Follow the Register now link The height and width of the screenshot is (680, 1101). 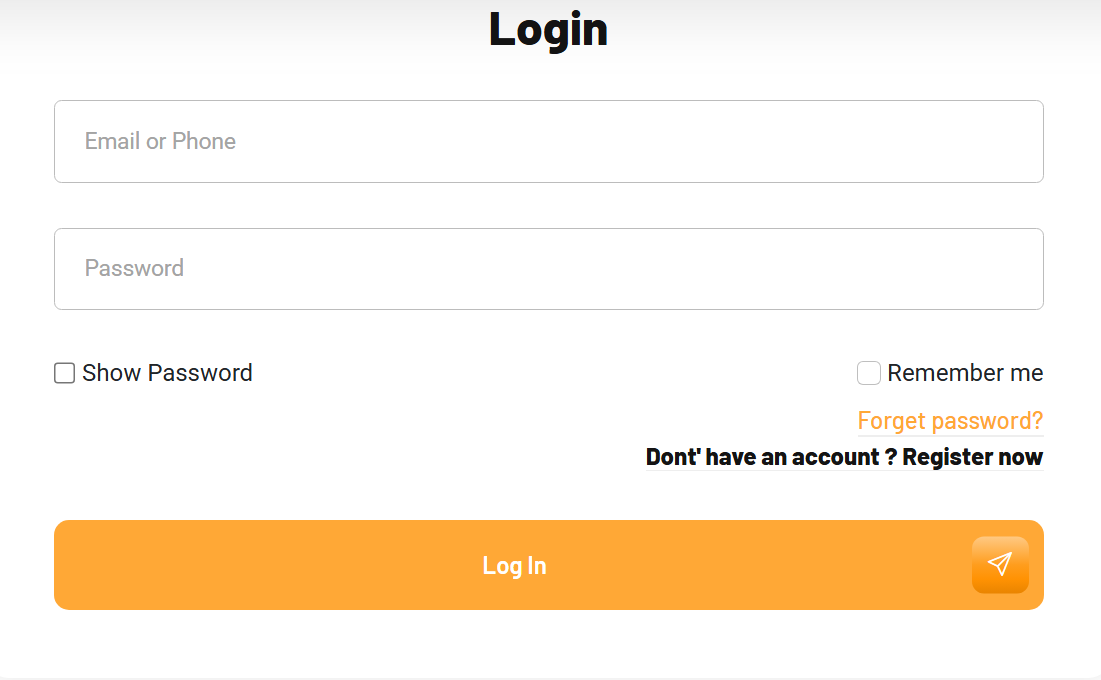coord(973,457)
